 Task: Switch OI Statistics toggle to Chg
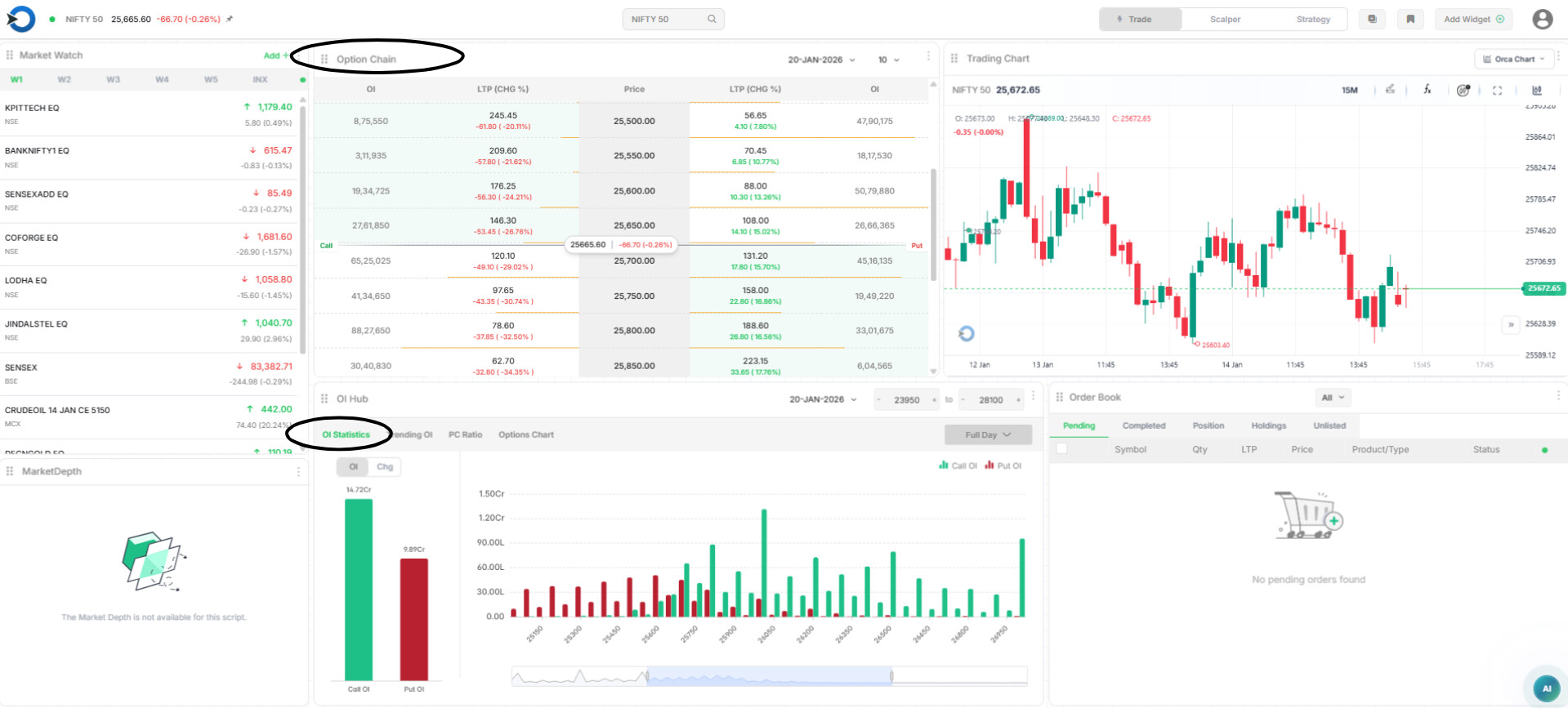pos(385,467)
